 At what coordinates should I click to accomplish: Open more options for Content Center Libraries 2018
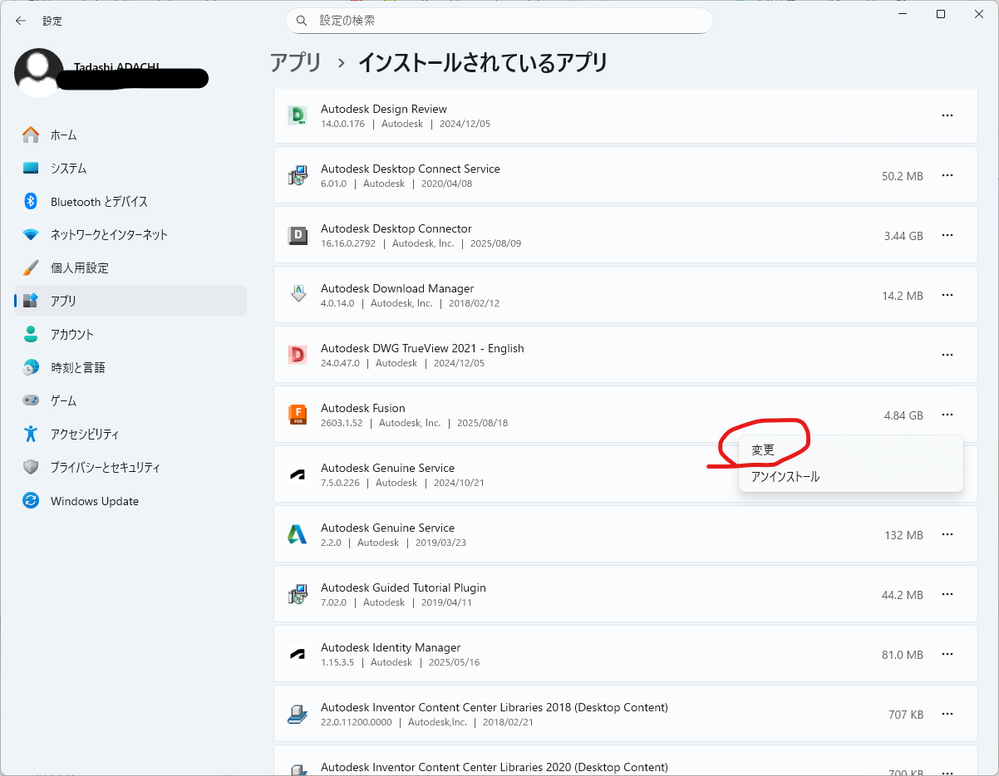(x=947, y=714)
